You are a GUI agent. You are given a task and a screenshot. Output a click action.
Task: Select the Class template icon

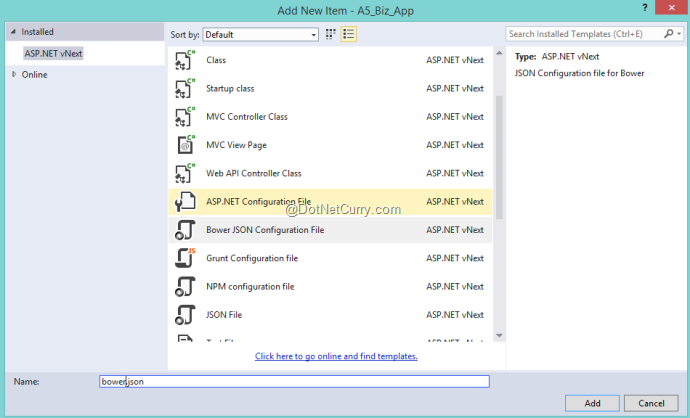point(185,60)
